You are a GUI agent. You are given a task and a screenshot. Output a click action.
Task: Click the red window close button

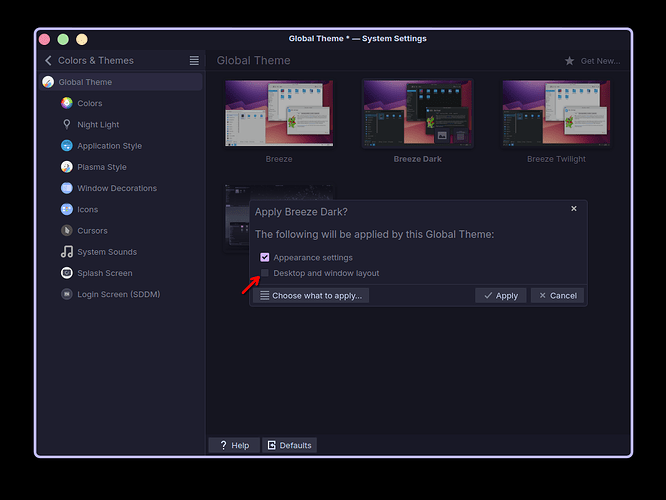45,40
